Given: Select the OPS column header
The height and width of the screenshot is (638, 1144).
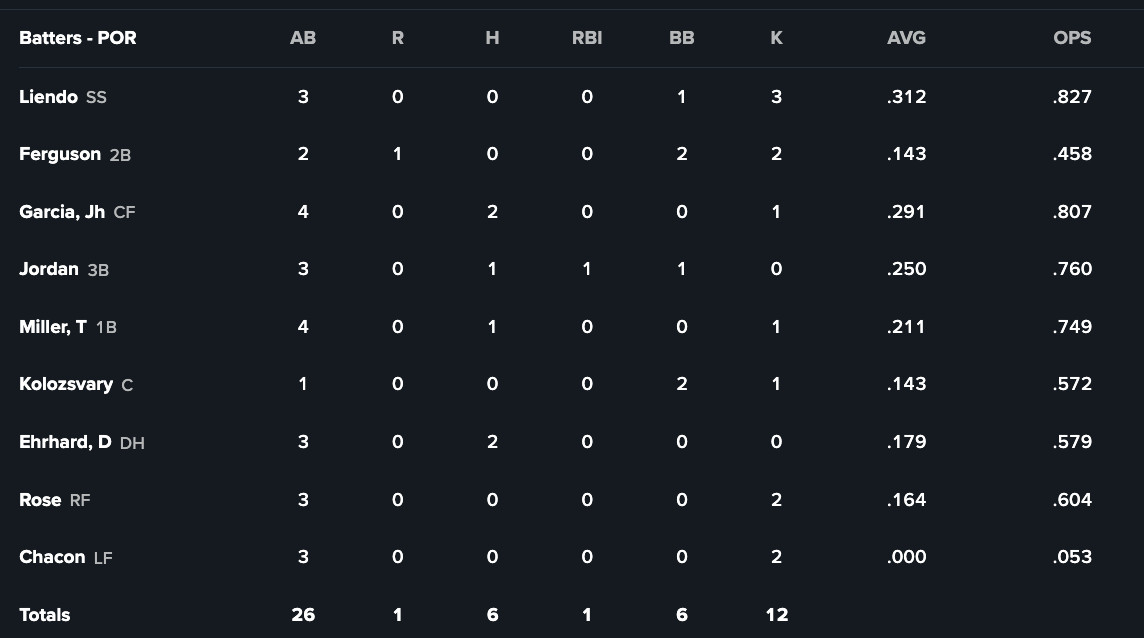Looking at the screenshot, I should coord(1072,38).
